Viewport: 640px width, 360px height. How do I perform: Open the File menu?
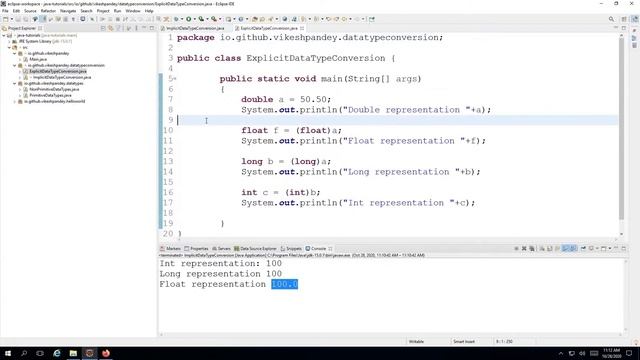pos(5,11)
